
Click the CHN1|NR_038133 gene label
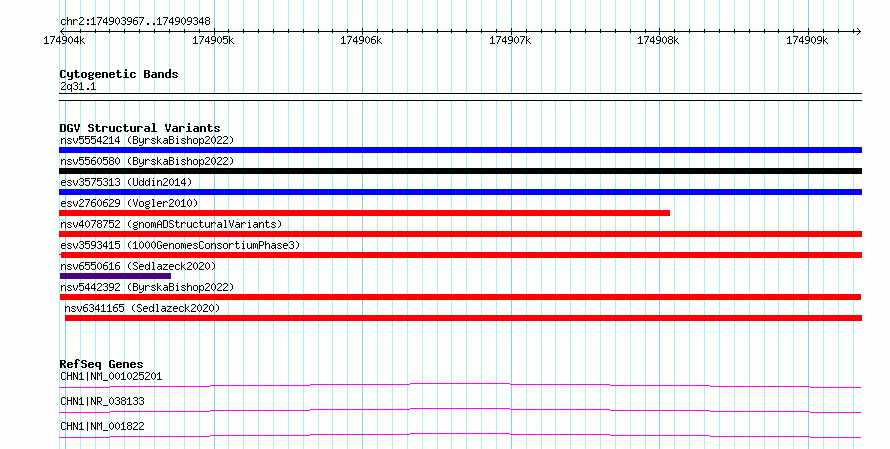pyautogui.click(x=102, y=401)
